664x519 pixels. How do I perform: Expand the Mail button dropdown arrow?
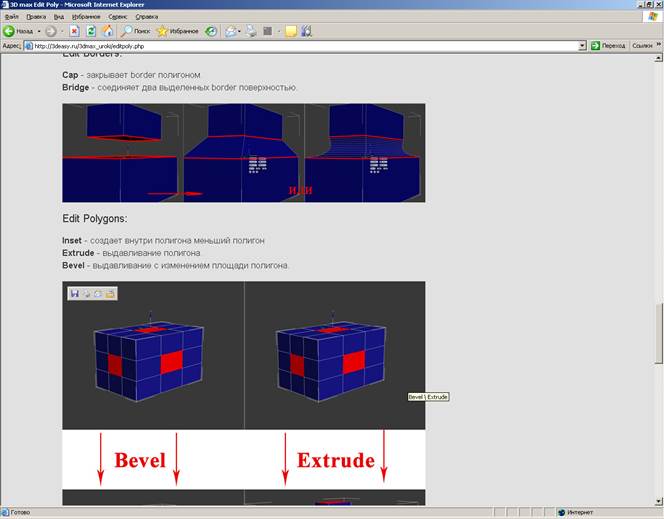(x=239, y=31)
